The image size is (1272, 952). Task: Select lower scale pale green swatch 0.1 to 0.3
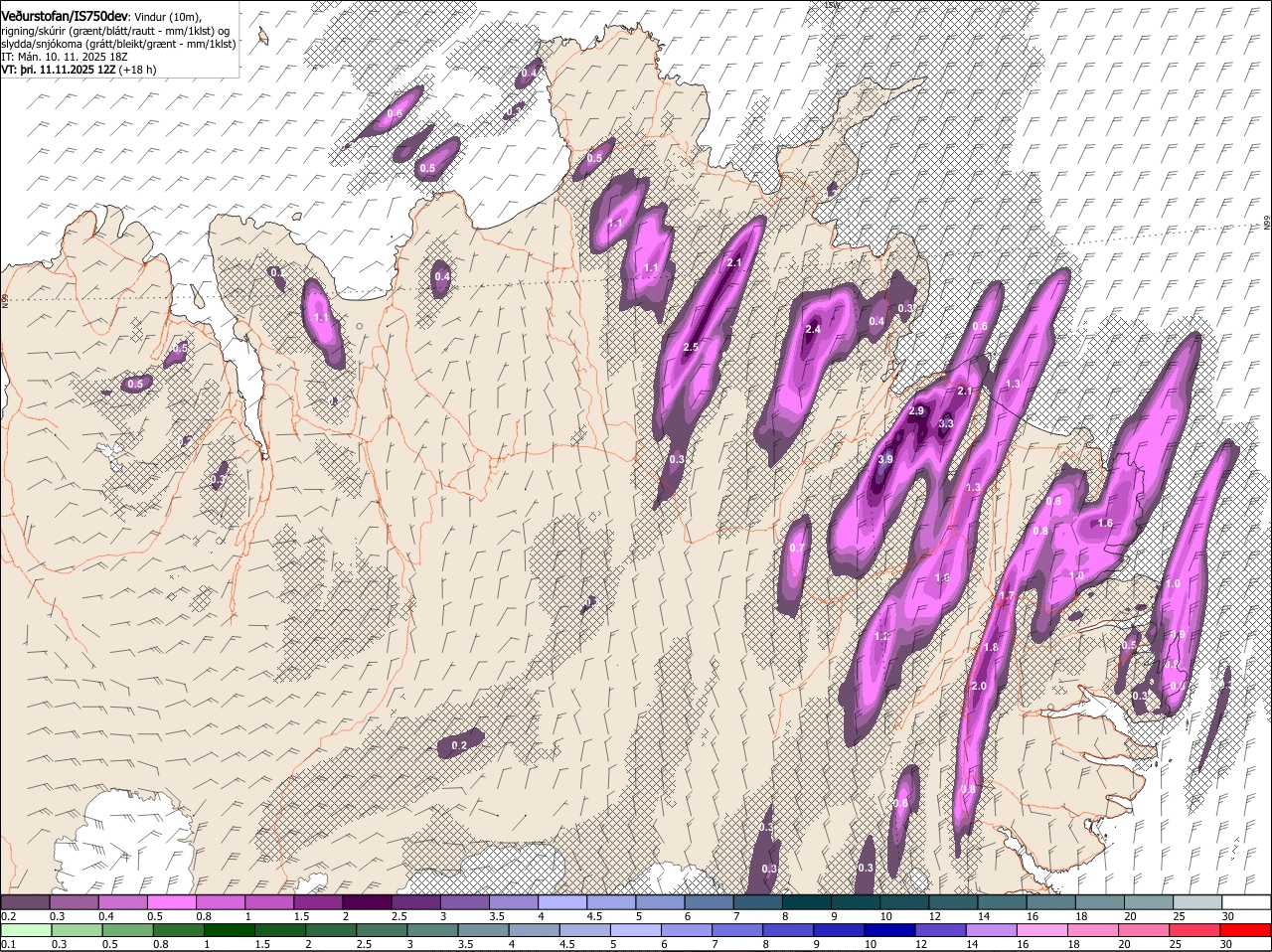26,930
